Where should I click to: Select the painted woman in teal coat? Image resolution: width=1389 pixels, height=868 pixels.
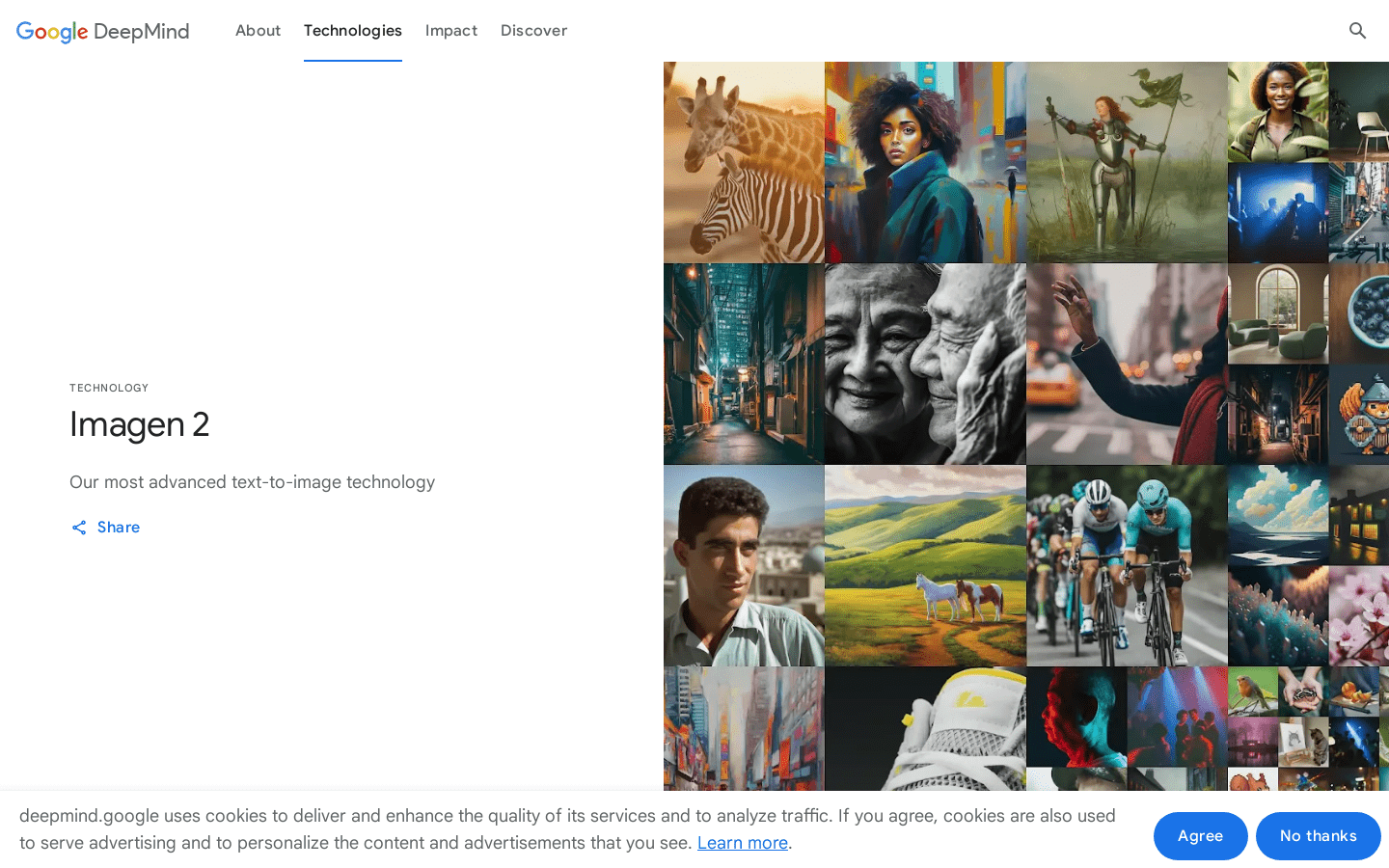(925, 162)
